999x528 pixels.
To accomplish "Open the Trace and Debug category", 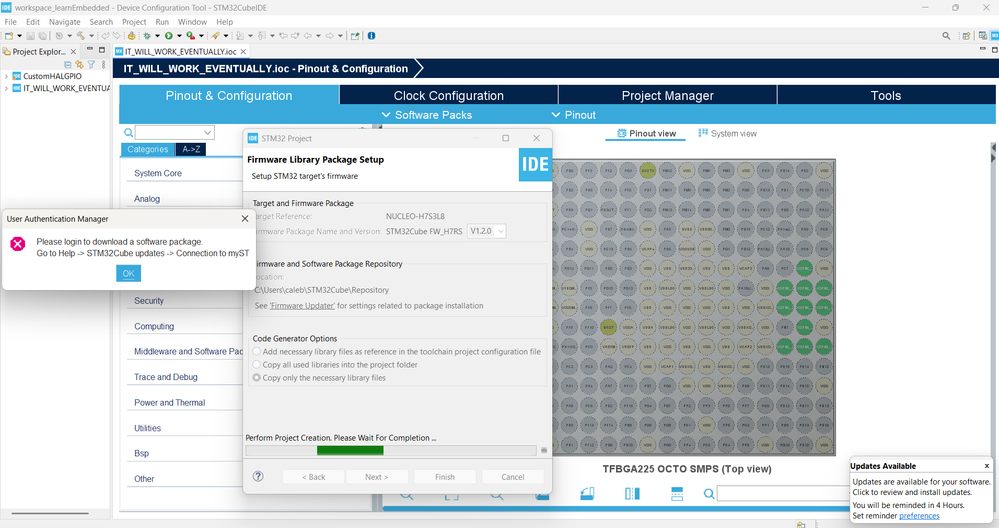I will pos(166,377).
